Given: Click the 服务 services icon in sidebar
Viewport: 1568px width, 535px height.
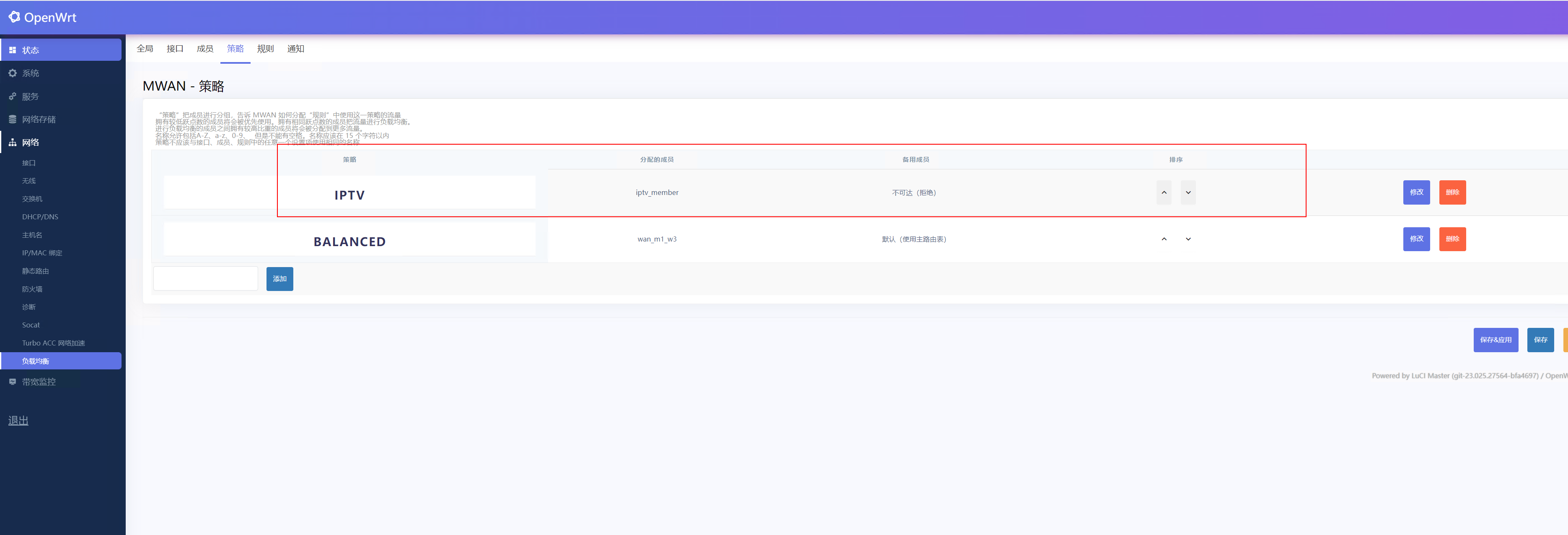Looking at the screenshot, I should (13, 96).
